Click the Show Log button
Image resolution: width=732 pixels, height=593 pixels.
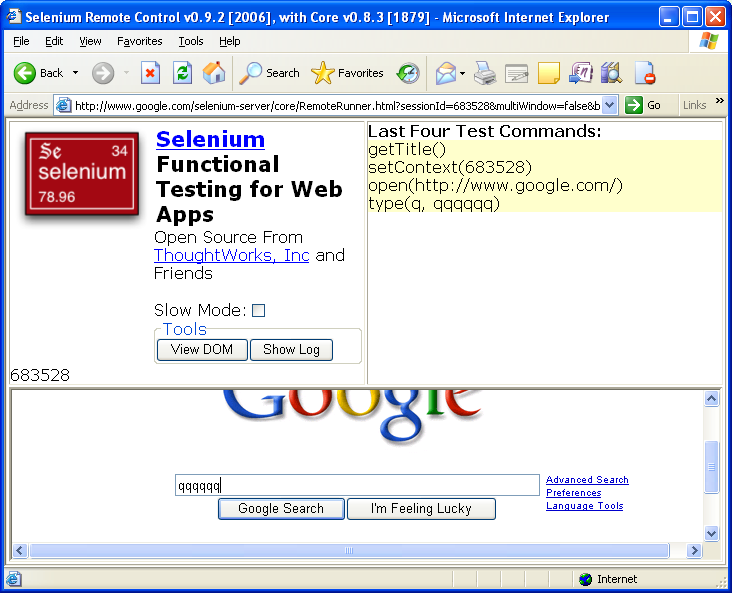[x=291, y=350]
